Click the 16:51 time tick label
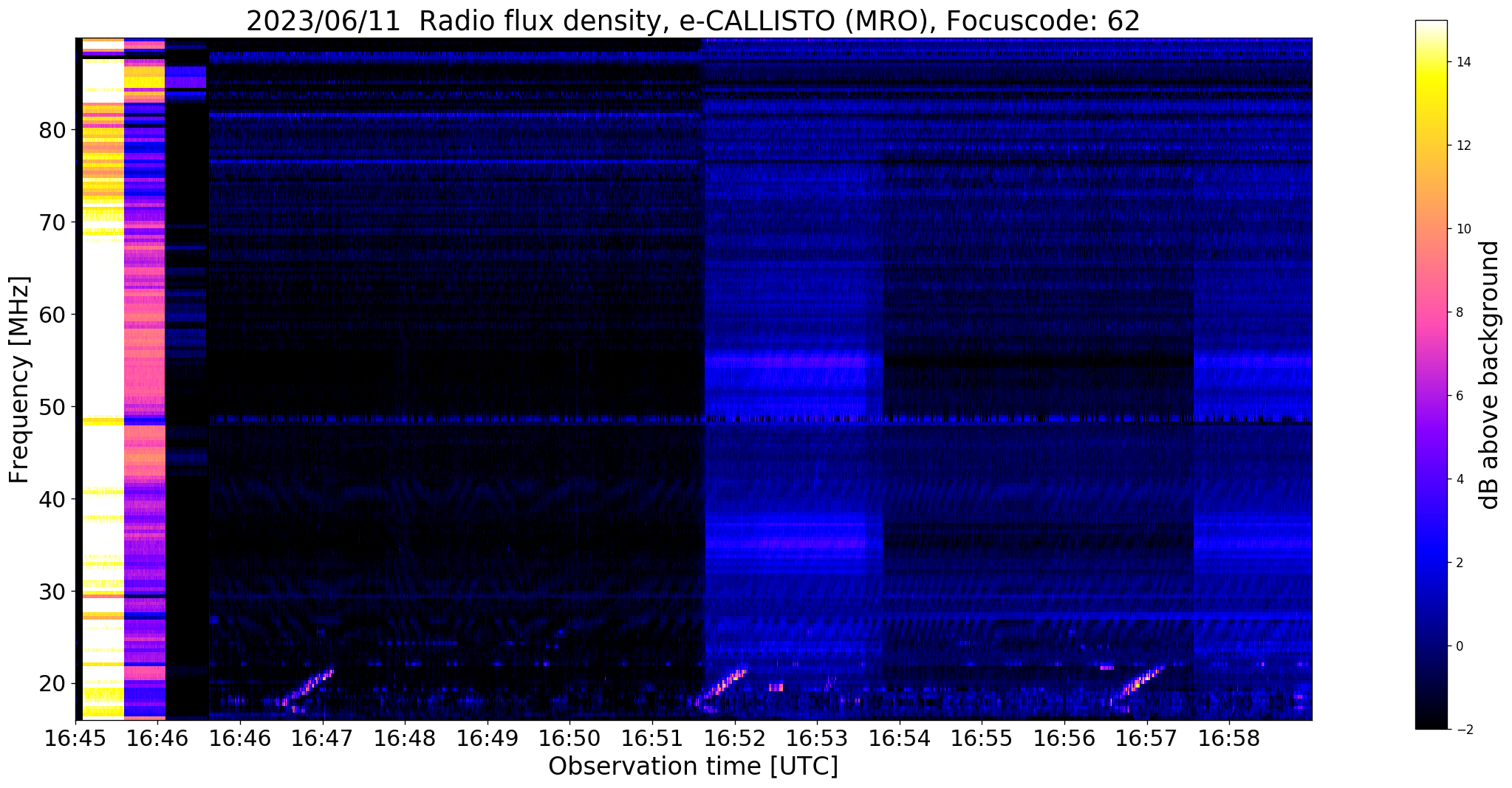The width and height of the screenshot is (1512, 788). tap(652, 739)
